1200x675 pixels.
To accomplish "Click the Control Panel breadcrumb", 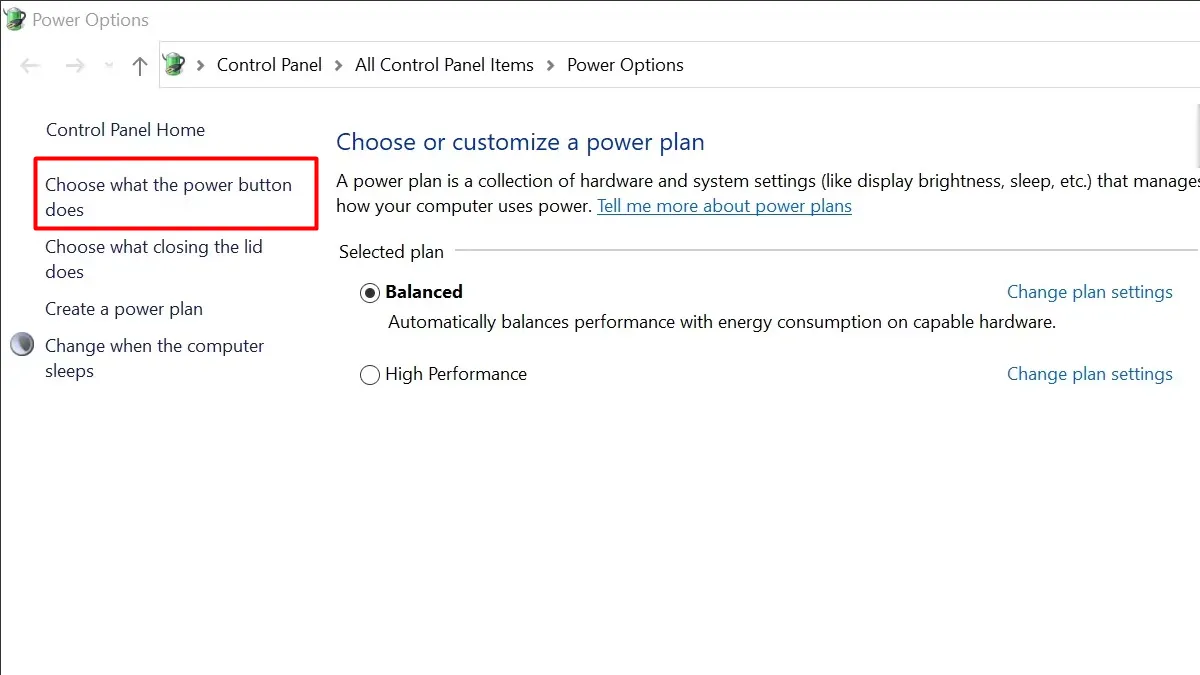I will pyautogui.click(x=269, y=65).
